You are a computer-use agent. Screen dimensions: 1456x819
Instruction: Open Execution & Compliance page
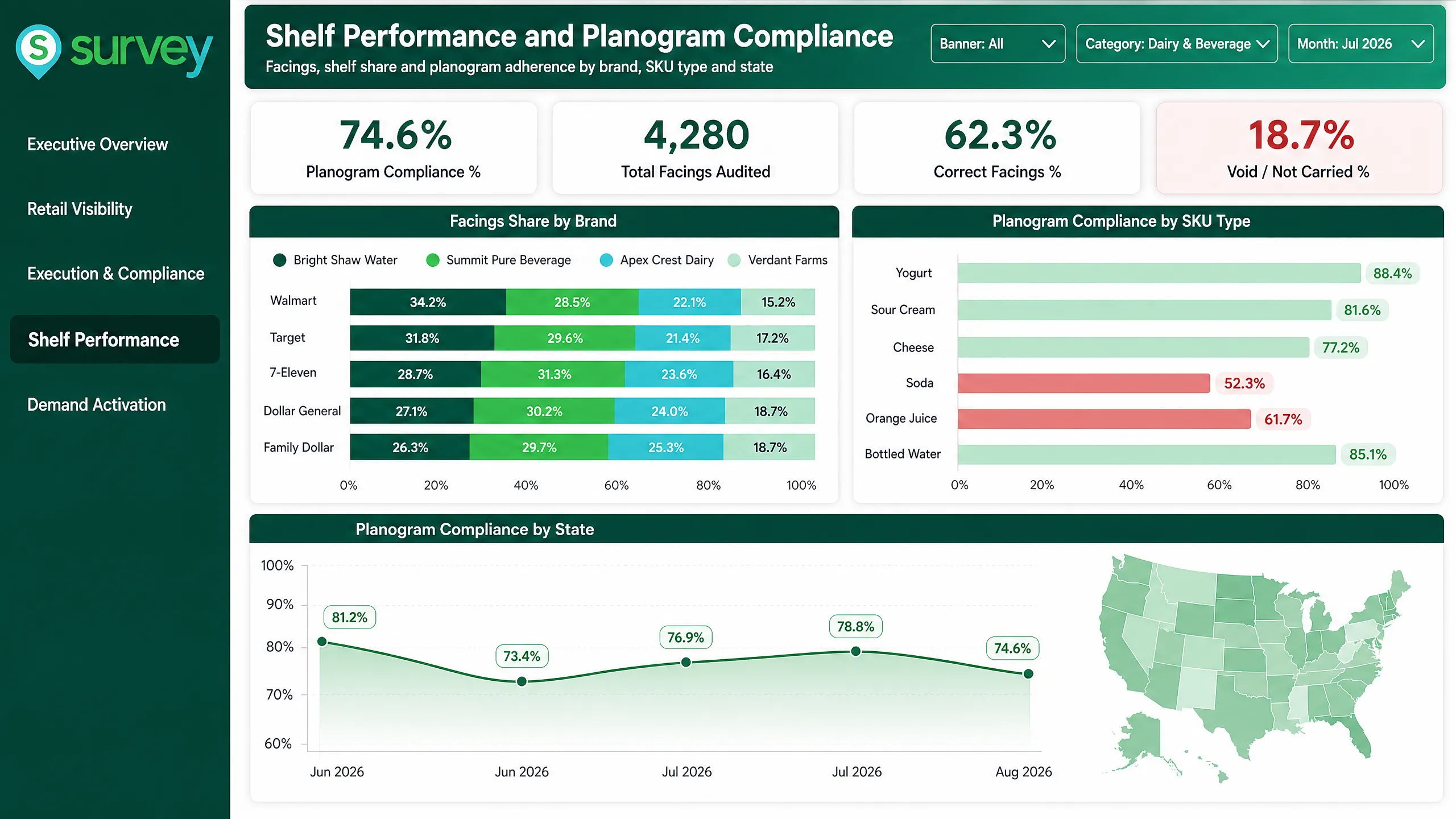(x=115, y=274)
